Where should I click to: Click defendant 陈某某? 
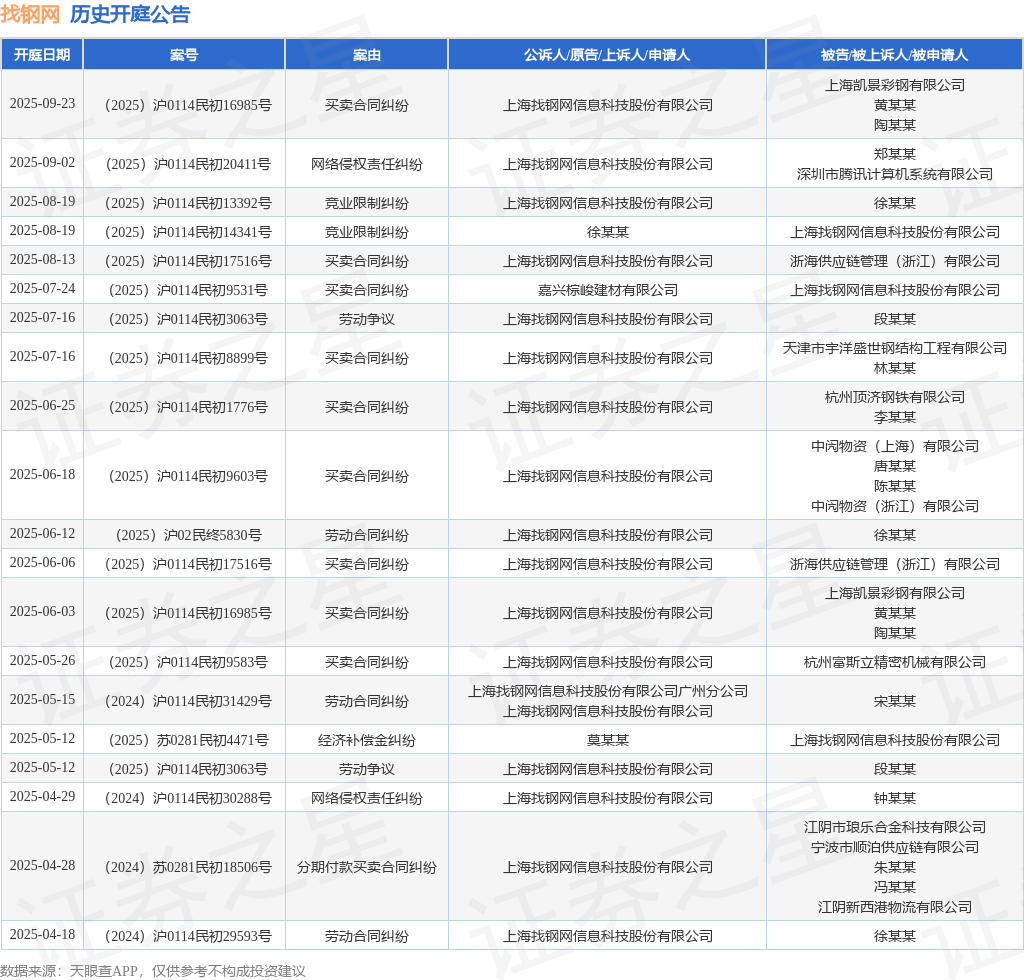point(895,486)
